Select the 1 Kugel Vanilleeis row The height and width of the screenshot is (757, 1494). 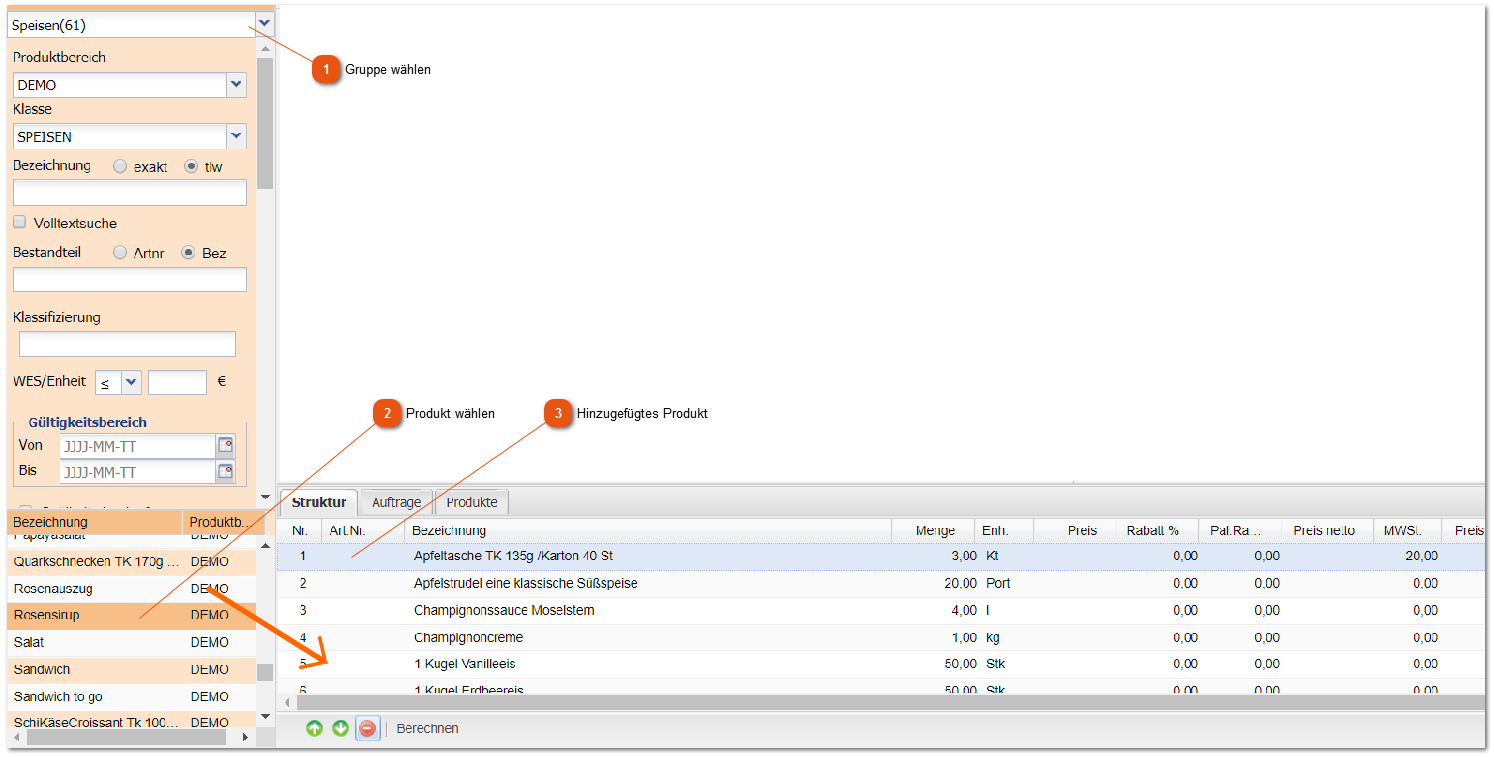coord(880,664)
